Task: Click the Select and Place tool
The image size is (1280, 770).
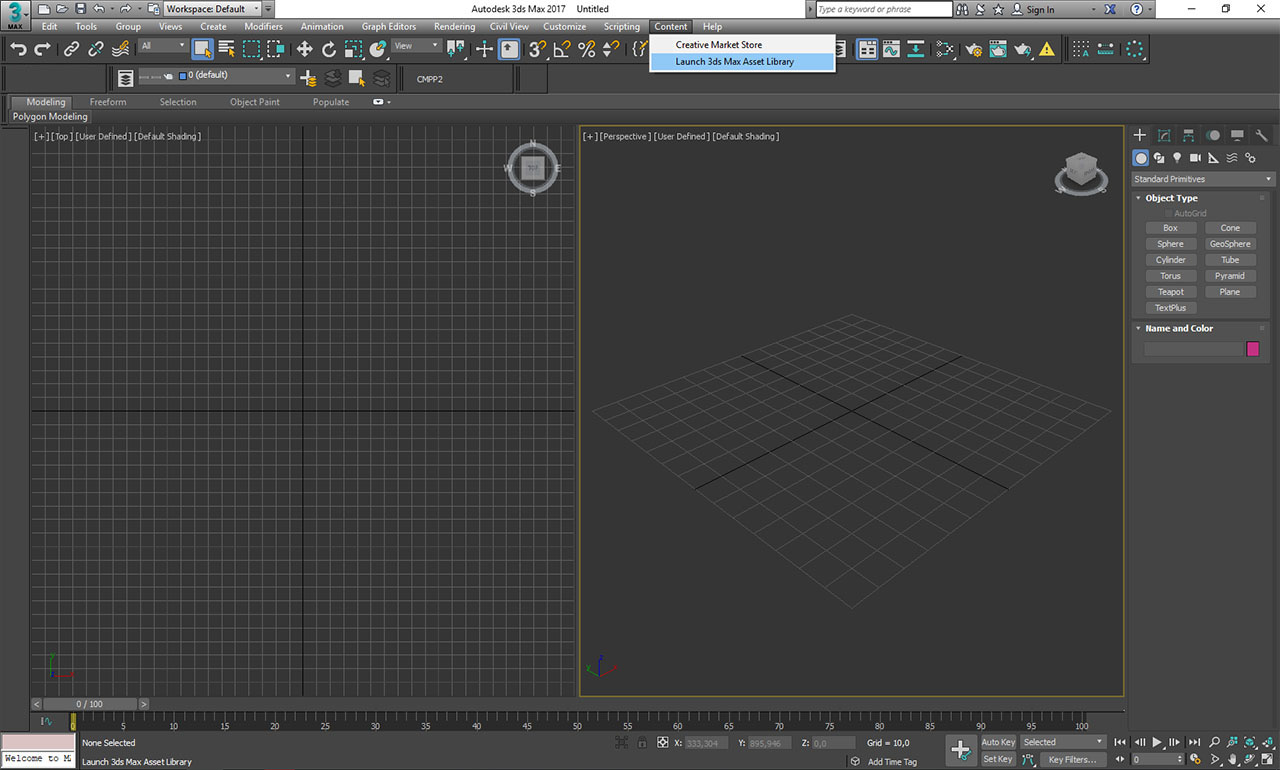Action: click(x=377, y=49)
